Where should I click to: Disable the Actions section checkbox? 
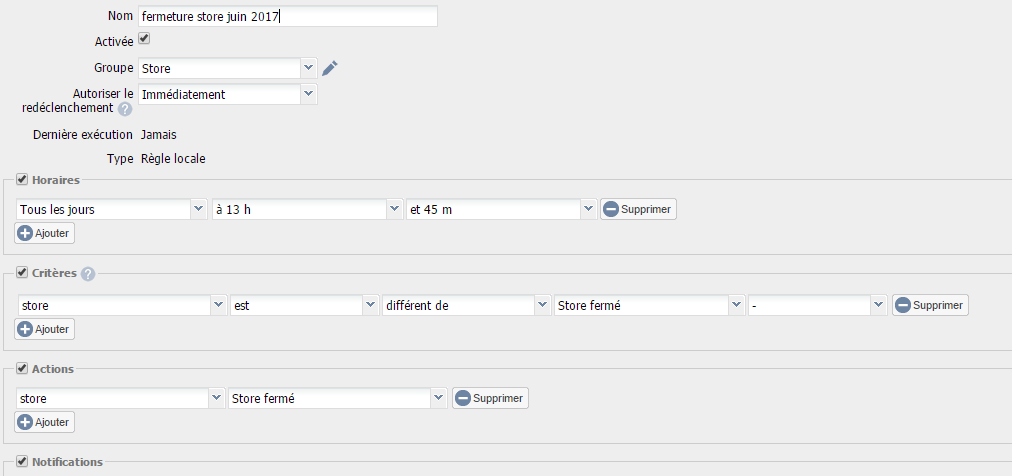coord(22,369)
